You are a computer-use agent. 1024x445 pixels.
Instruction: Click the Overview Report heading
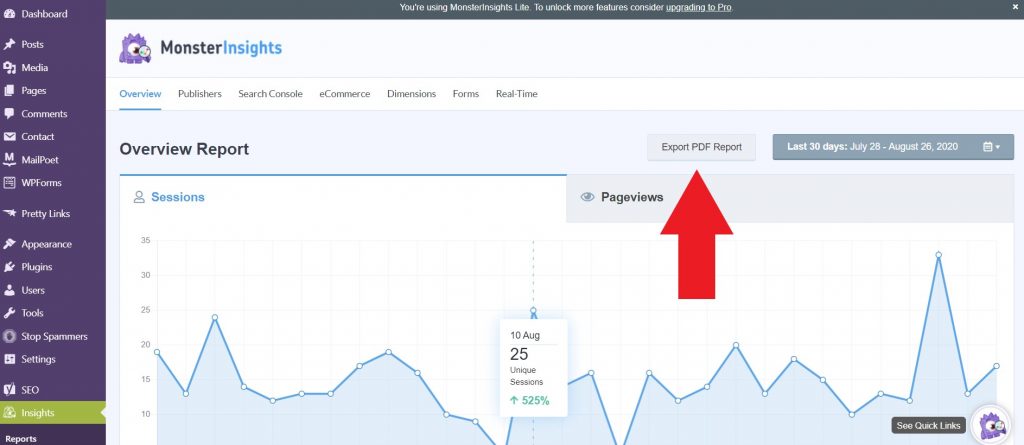(184, 149)
